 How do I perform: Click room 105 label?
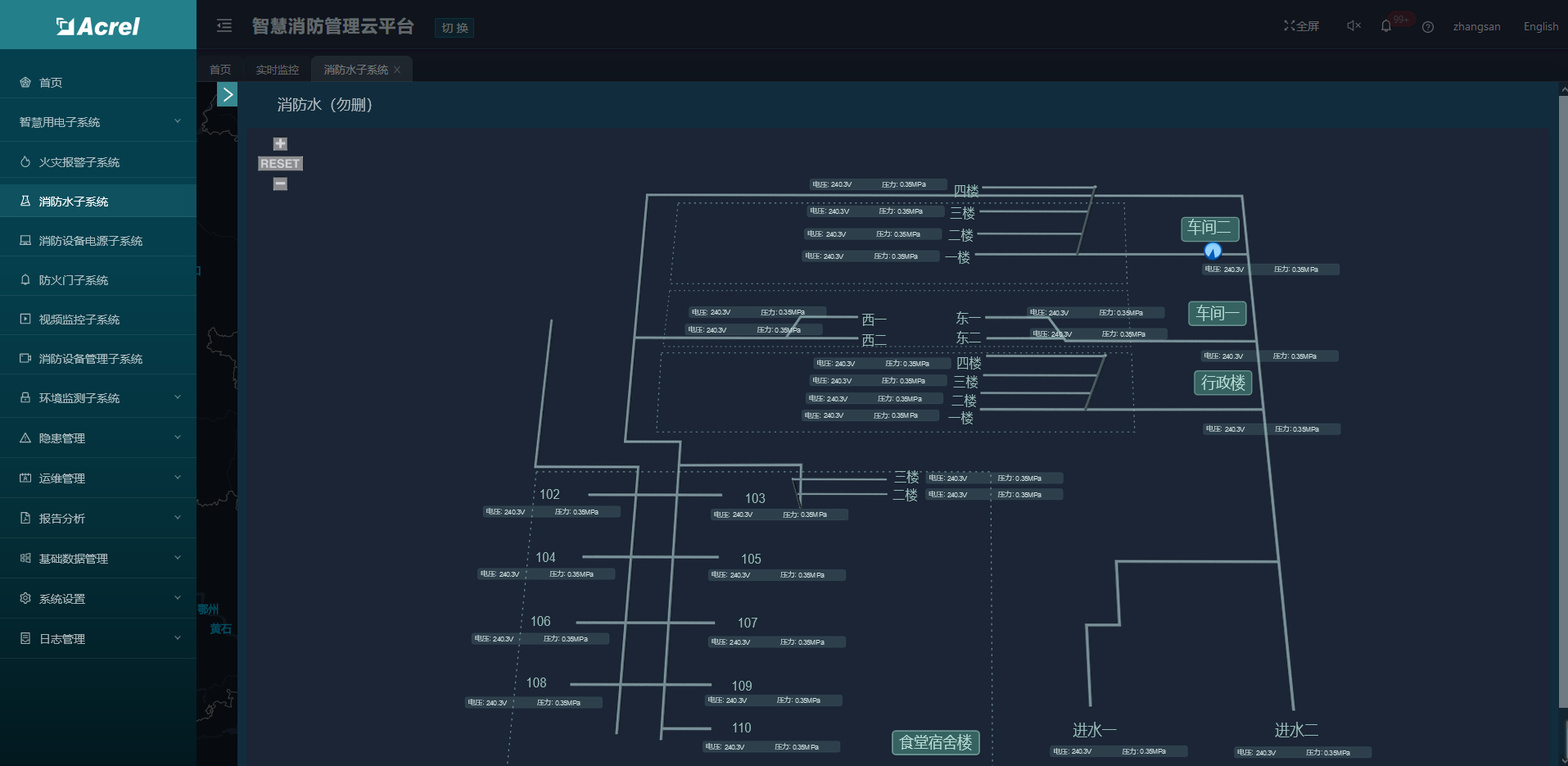[x=751, y=559]
